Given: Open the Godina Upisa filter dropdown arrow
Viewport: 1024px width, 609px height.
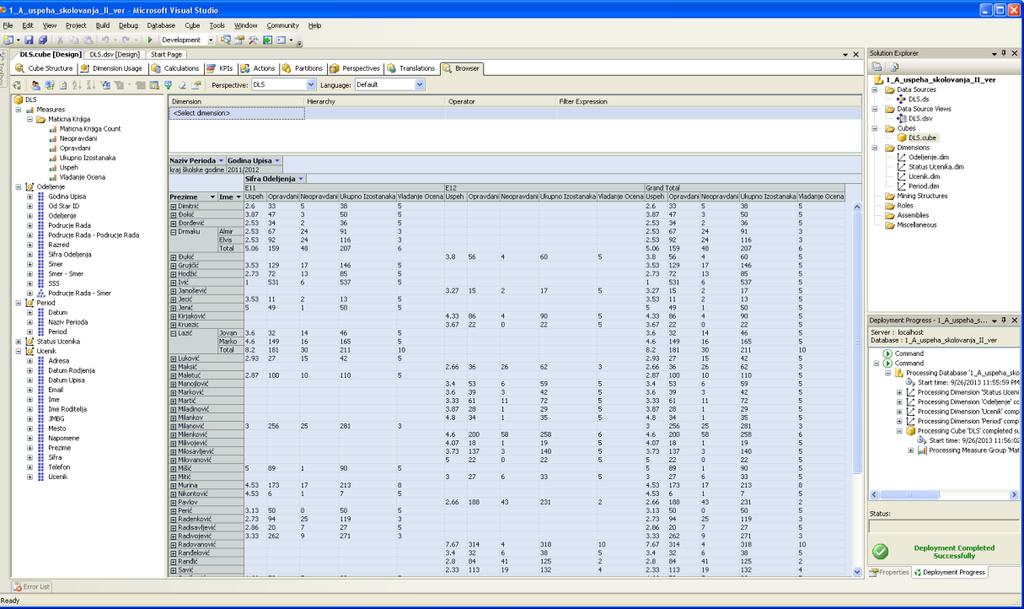Looking at the screenshot, I should [x=278, y=161].
